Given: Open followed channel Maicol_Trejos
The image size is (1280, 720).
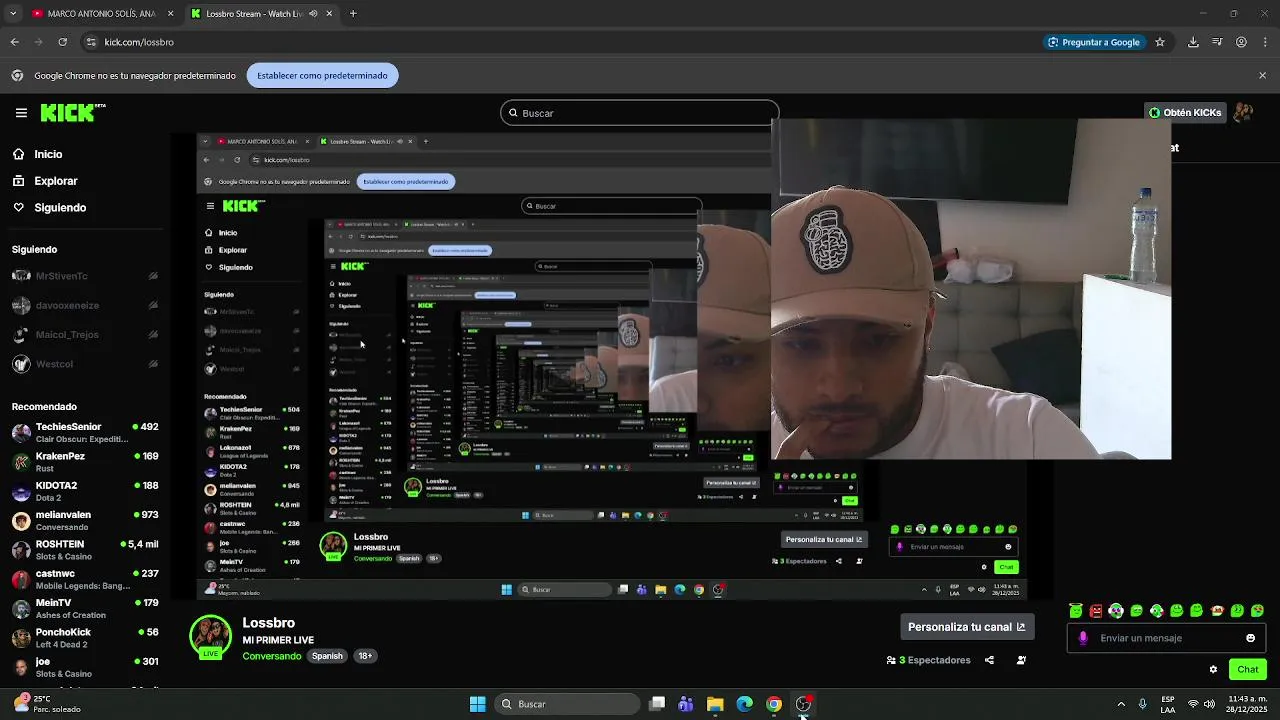Looking at the screenshot, I should [85, 334].
